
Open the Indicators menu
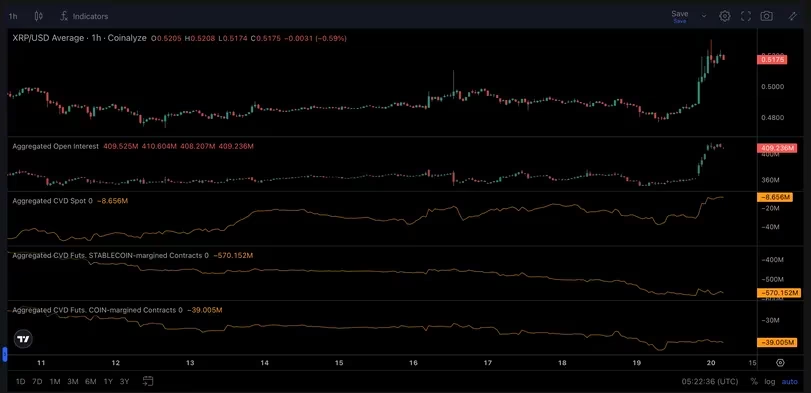pos(84,16)
